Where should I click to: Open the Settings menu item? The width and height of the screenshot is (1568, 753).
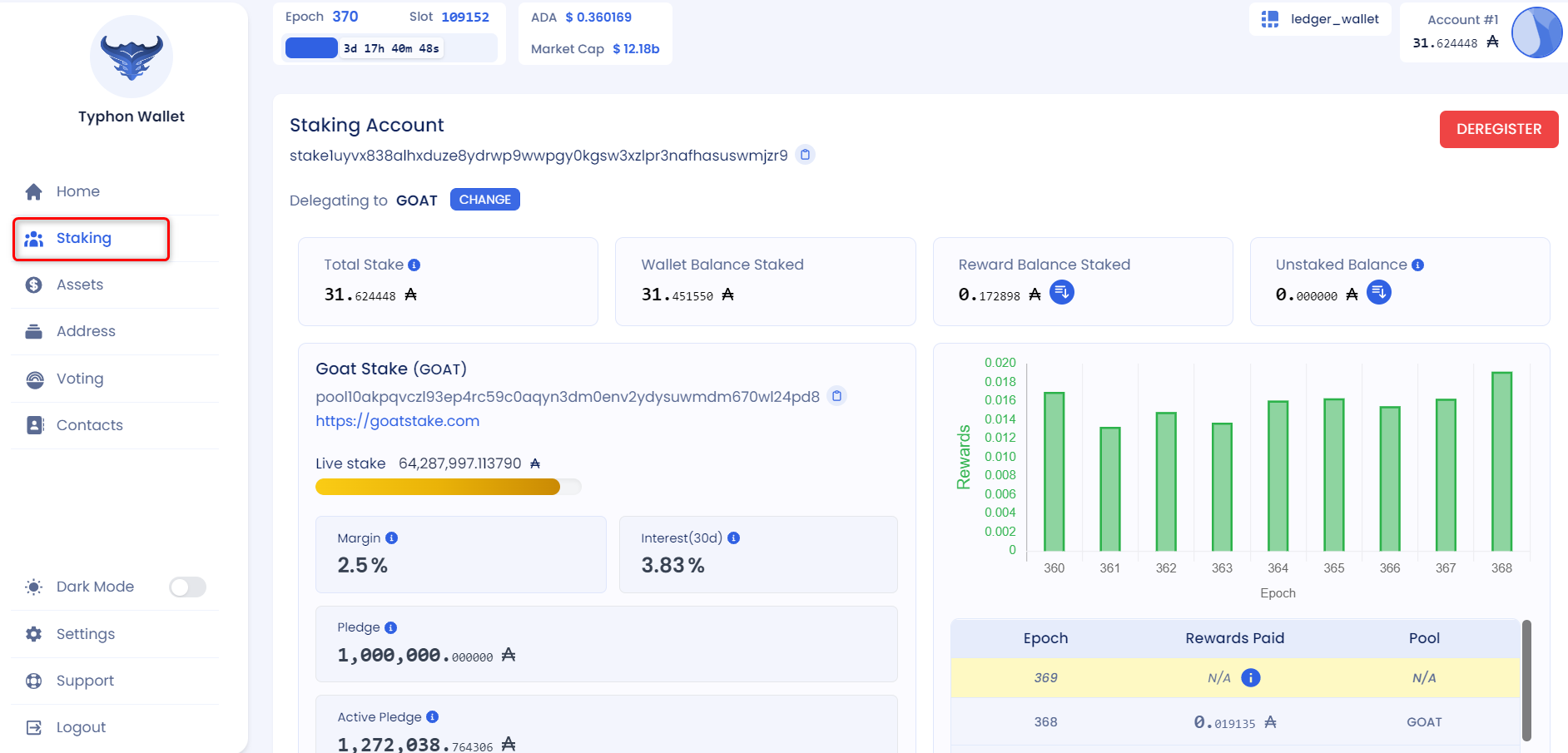(115, 634)
